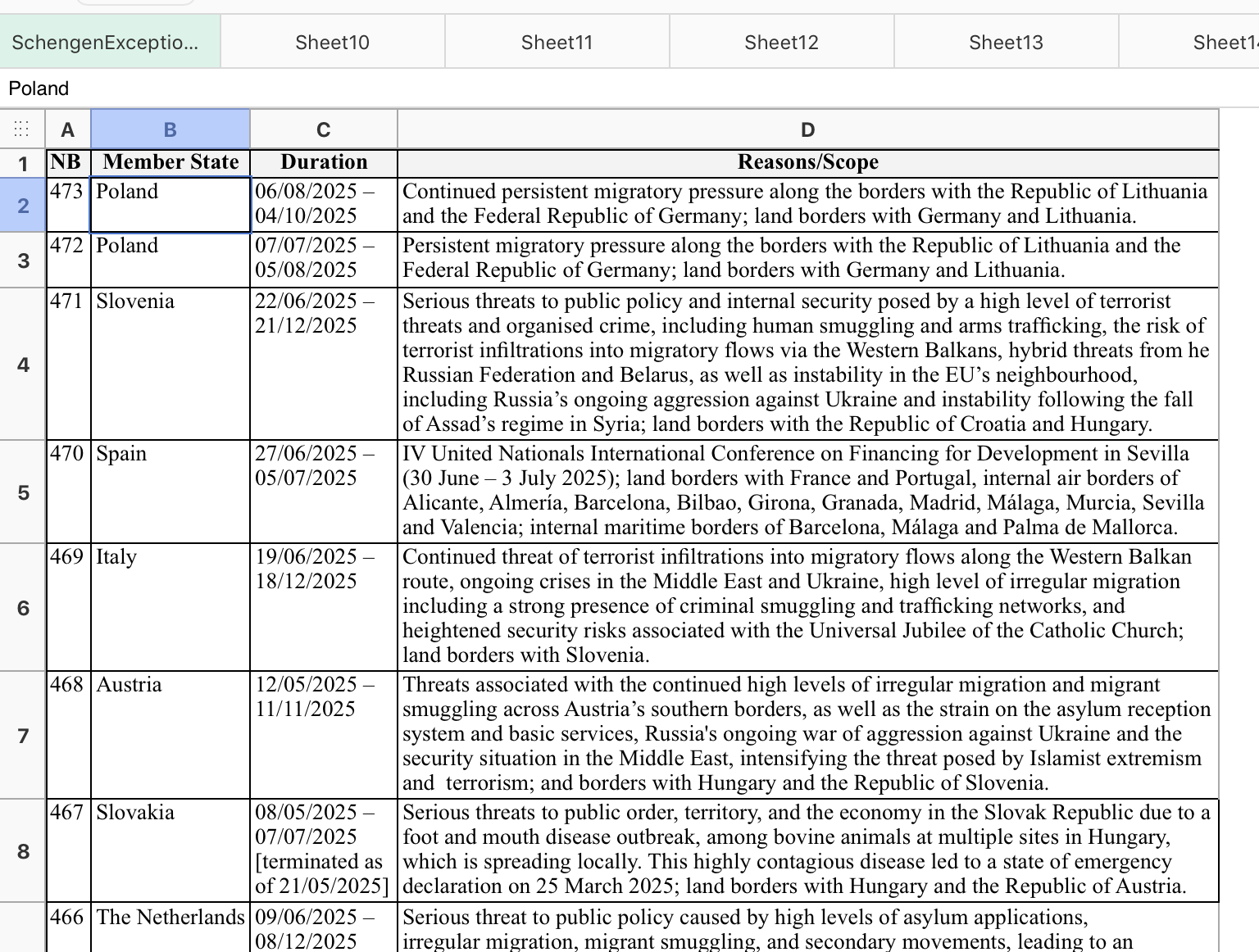This screenshot has height=952, width=1259.
Task: Select row 1 header
Action: 23,163
